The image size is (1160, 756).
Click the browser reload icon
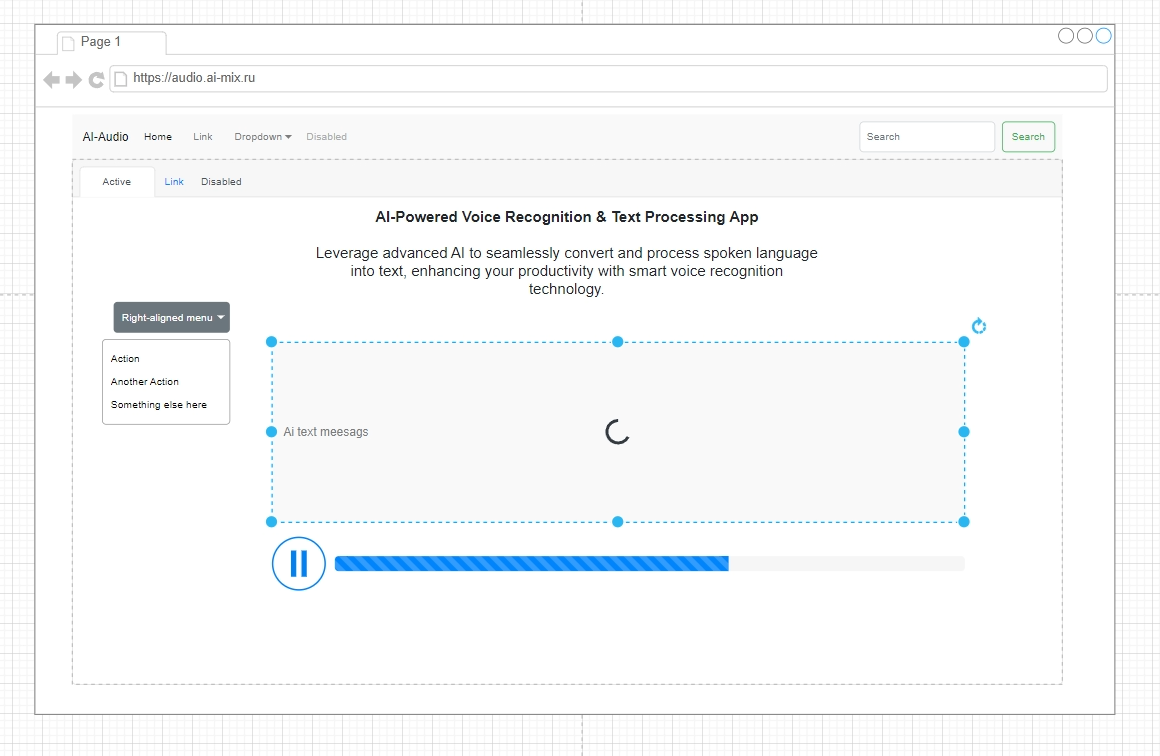96,79
